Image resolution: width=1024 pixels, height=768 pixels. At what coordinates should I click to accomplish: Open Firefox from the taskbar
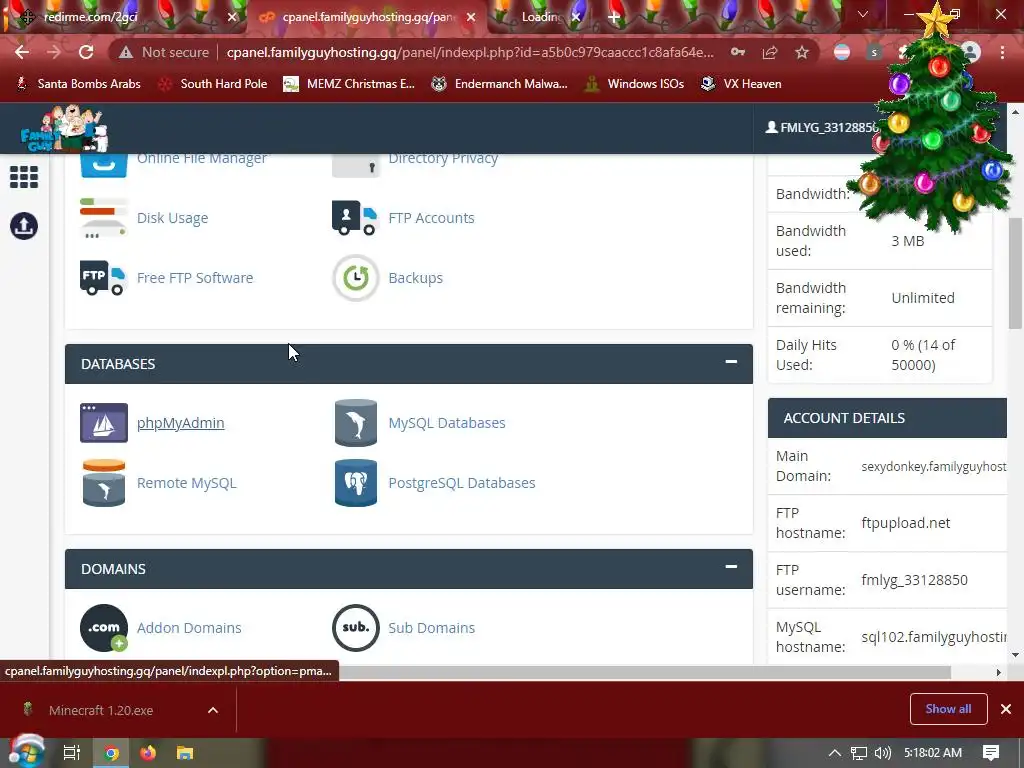(x=148, y=753)
